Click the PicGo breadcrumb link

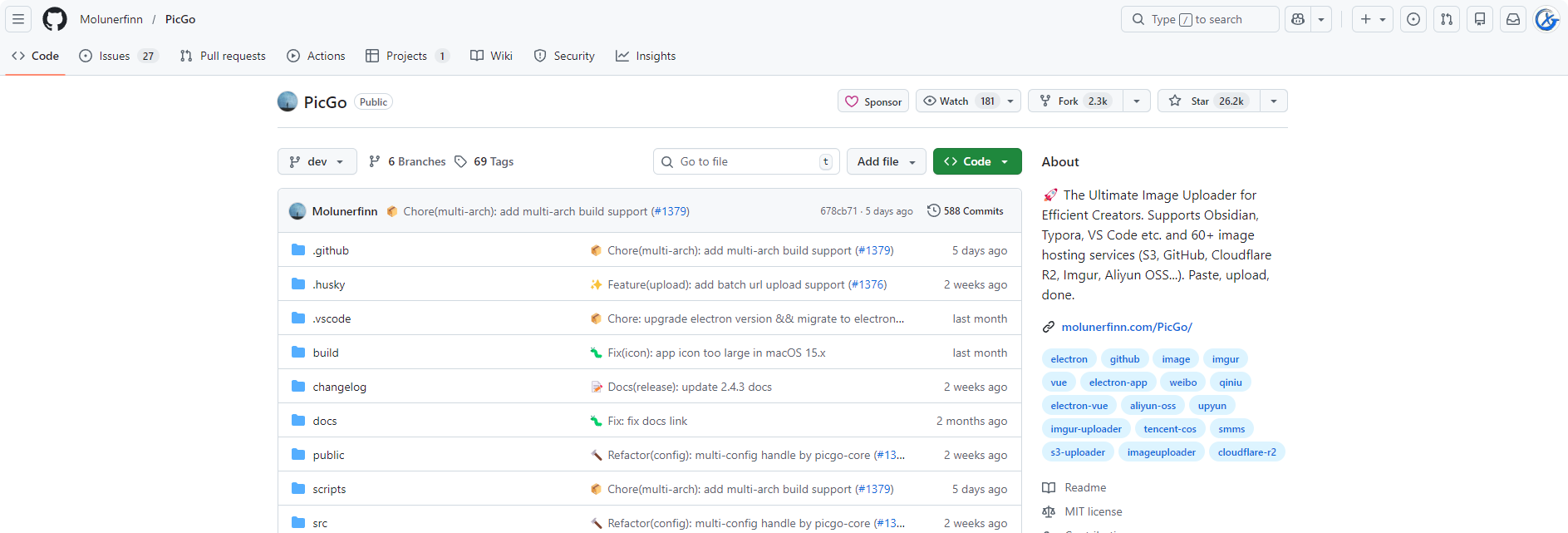[180, 19]
